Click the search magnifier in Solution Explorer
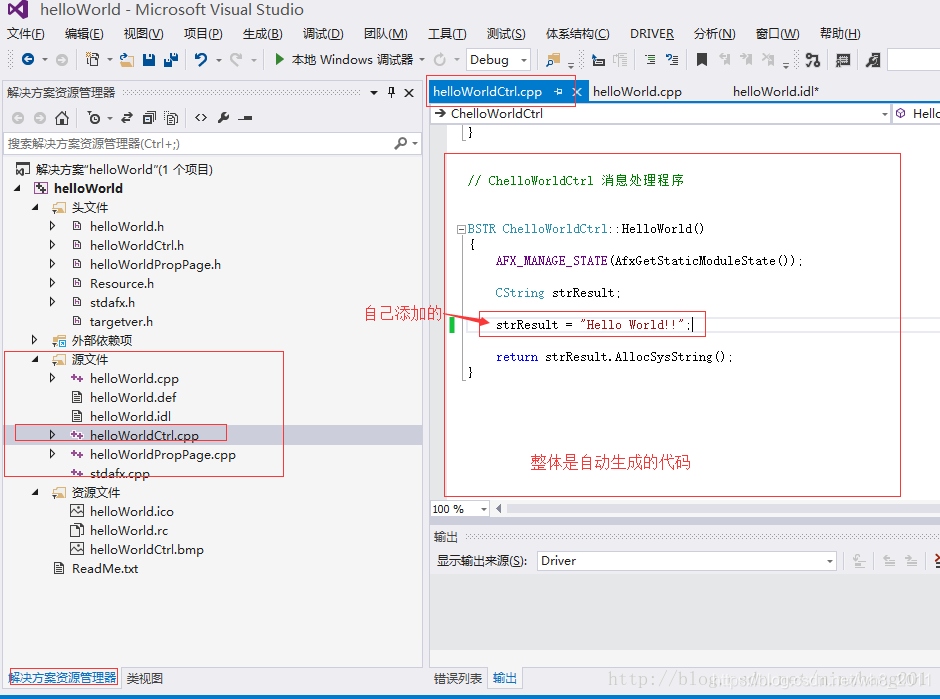The width and height of the screenshot is (940, 699). 400,143
